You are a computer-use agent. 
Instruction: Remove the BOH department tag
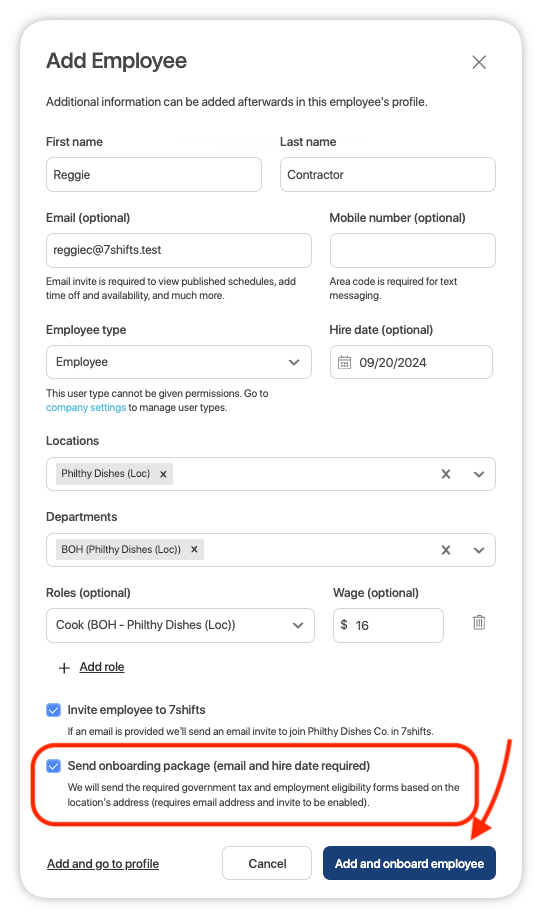point(194,550)
